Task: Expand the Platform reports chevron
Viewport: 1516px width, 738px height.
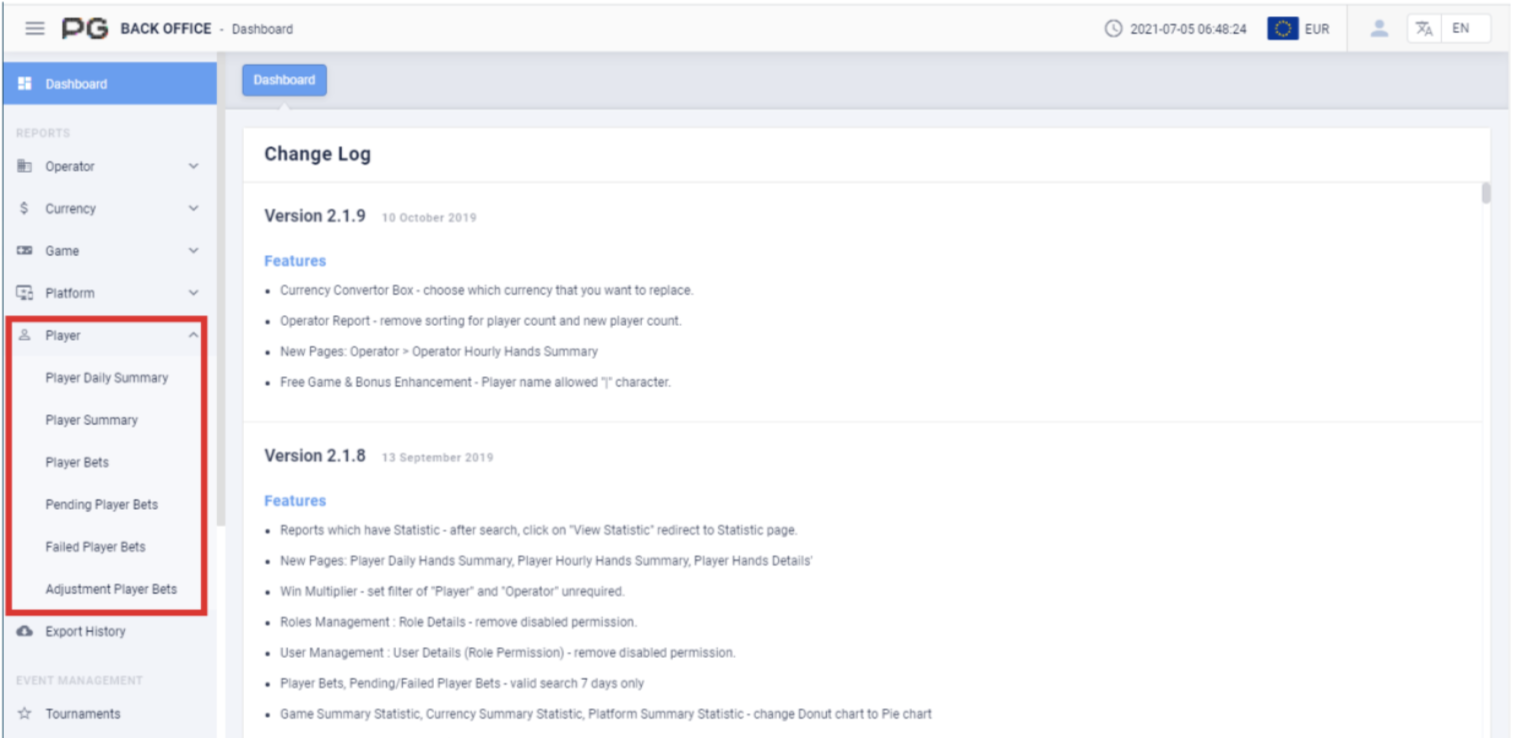Action: point(193,293)
